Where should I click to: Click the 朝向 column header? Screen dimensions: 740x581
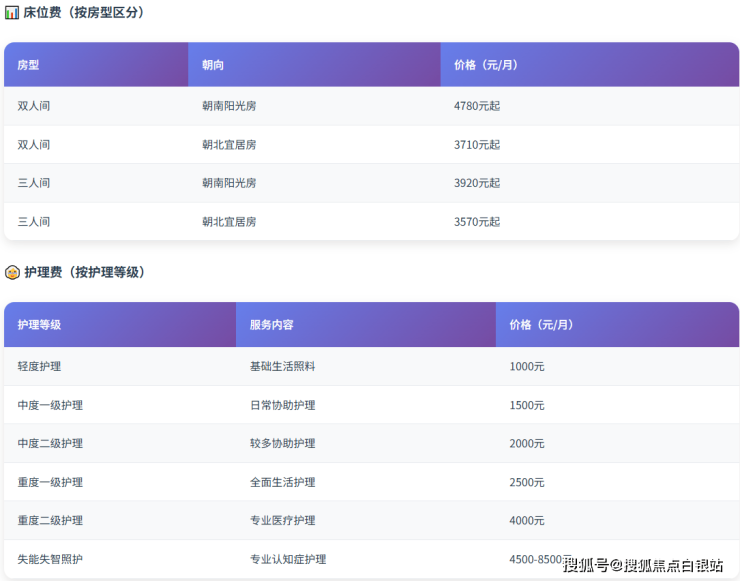click(x=213, y=65)
